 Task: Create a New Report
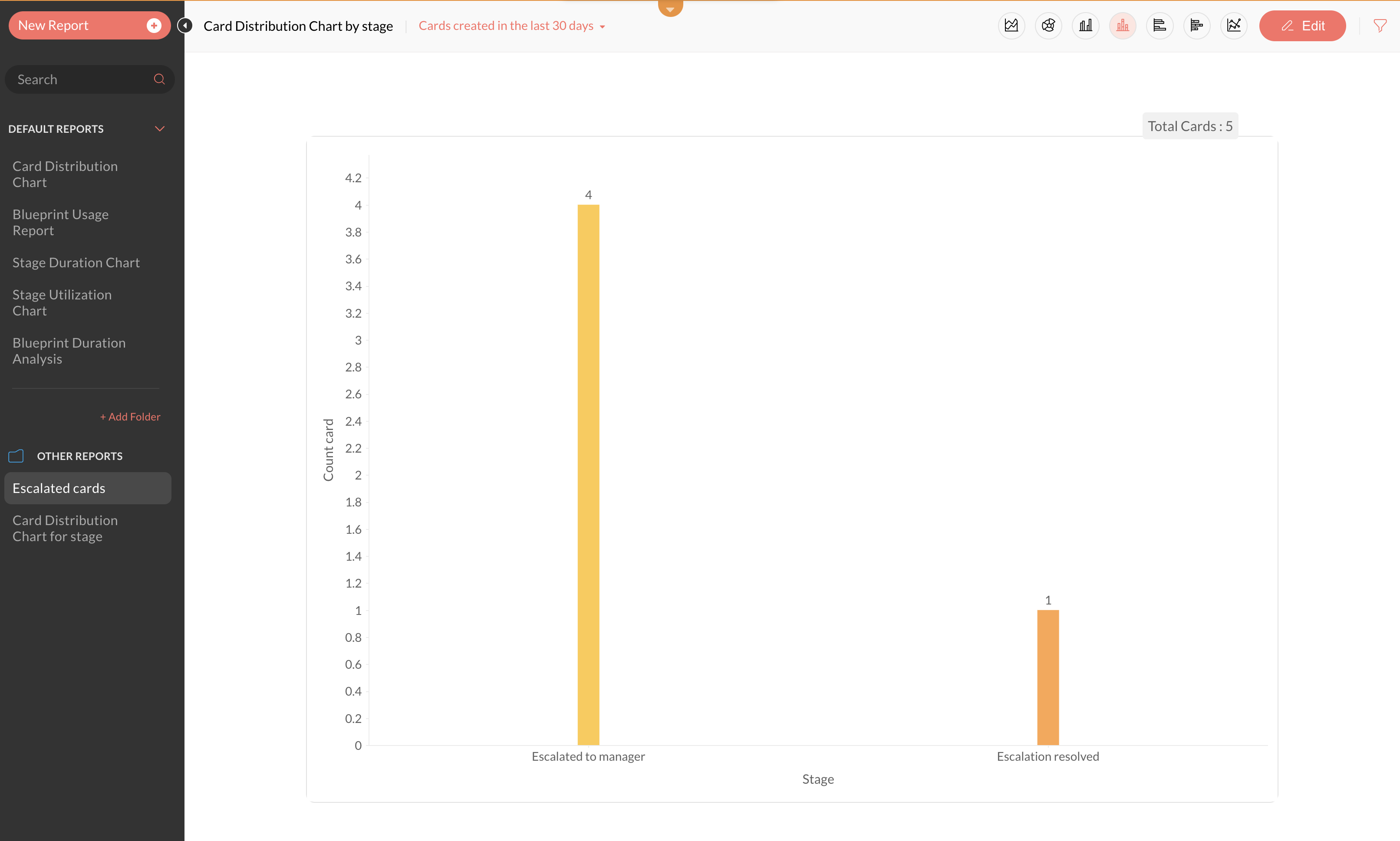(89, 26)
